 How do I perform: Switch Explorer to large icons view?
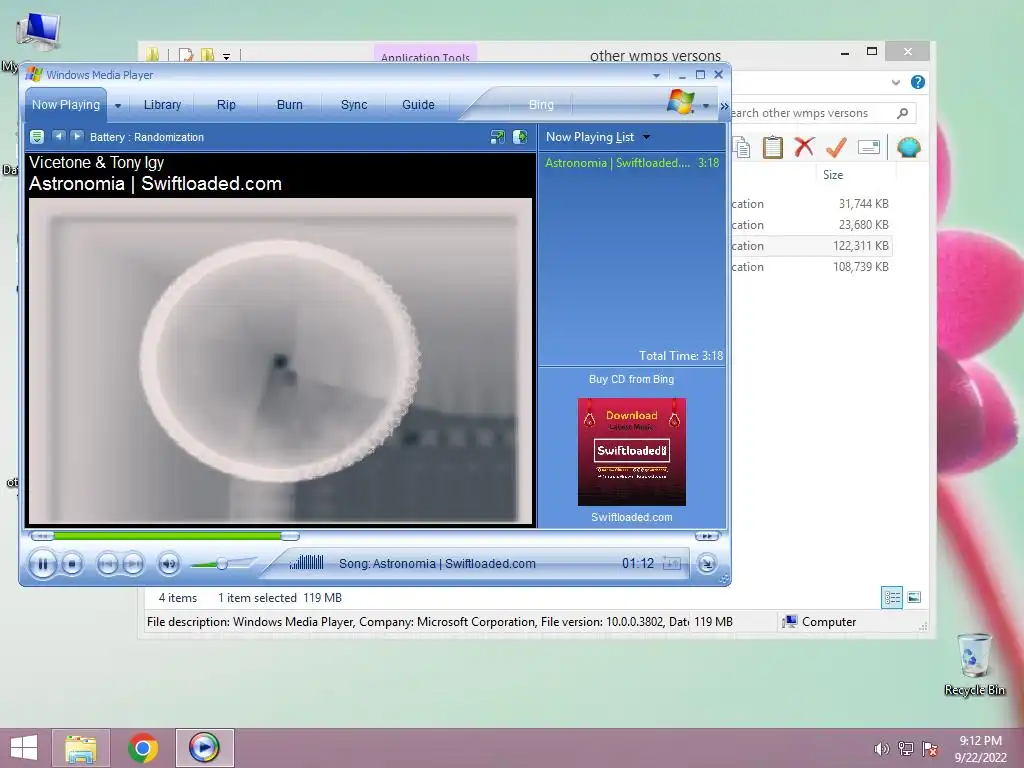tap(914, 597)
